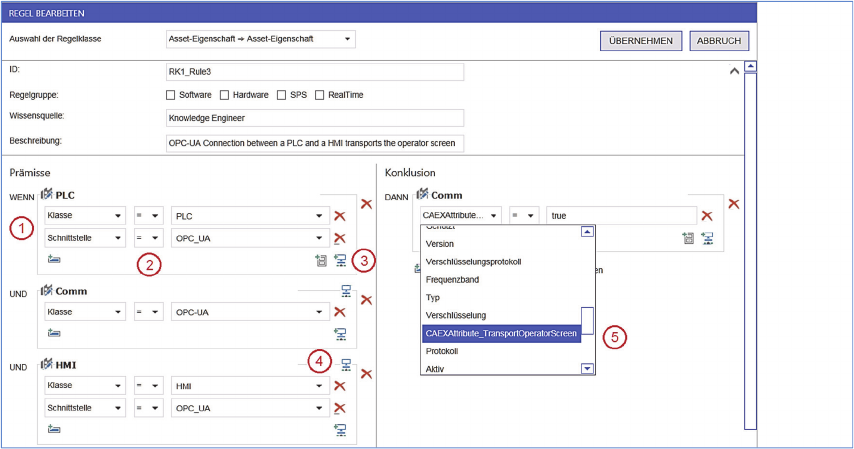Screen dimensions: 854x449
Task: Check the Hardware rule group option
Action: point(224,95)
